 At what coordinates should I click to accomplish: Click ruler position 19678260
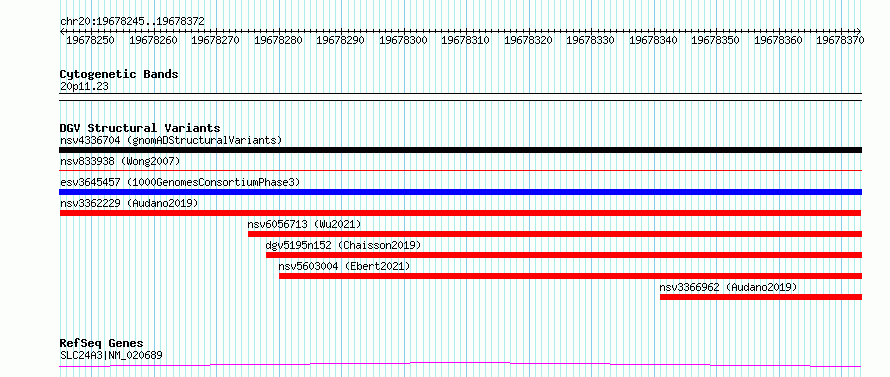point(153,40)
